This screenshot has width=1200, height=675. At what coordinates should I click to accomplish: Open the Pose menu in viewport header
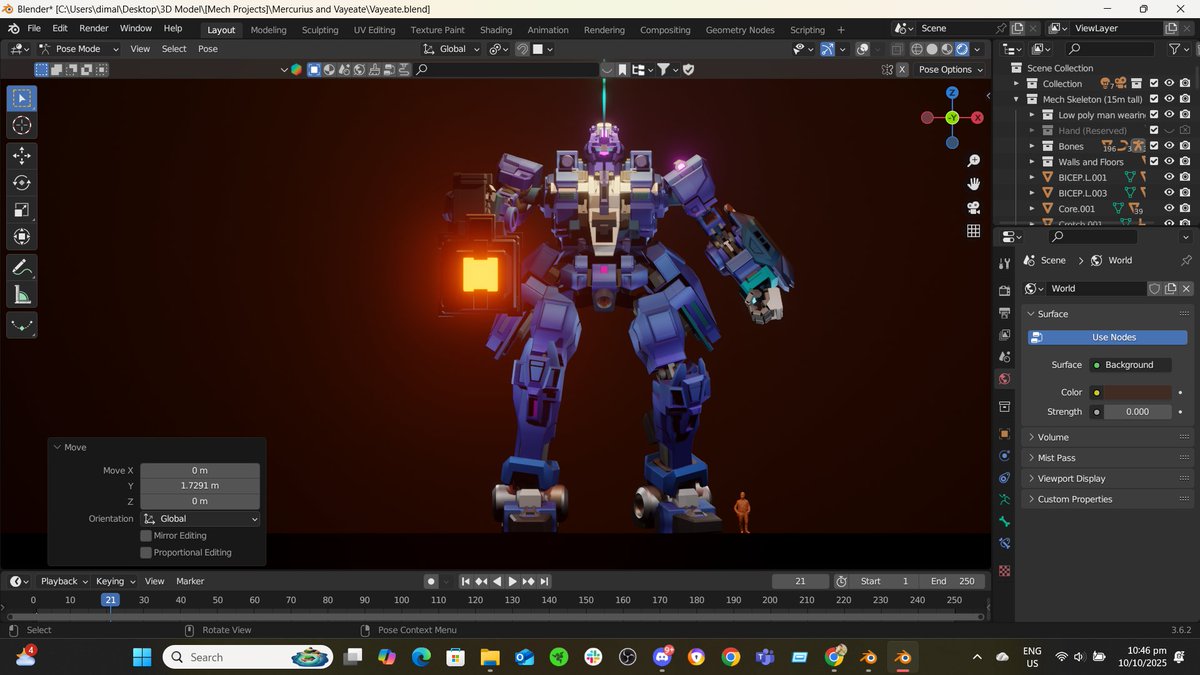pyautogui.click(x=208, y=49)
